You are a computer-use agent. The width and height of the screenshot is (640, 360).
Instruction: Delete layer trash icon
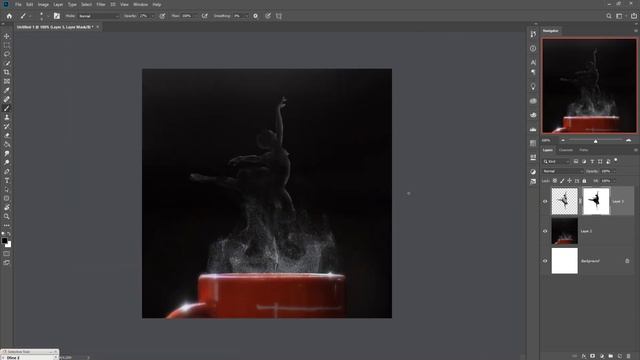(629, 356)
